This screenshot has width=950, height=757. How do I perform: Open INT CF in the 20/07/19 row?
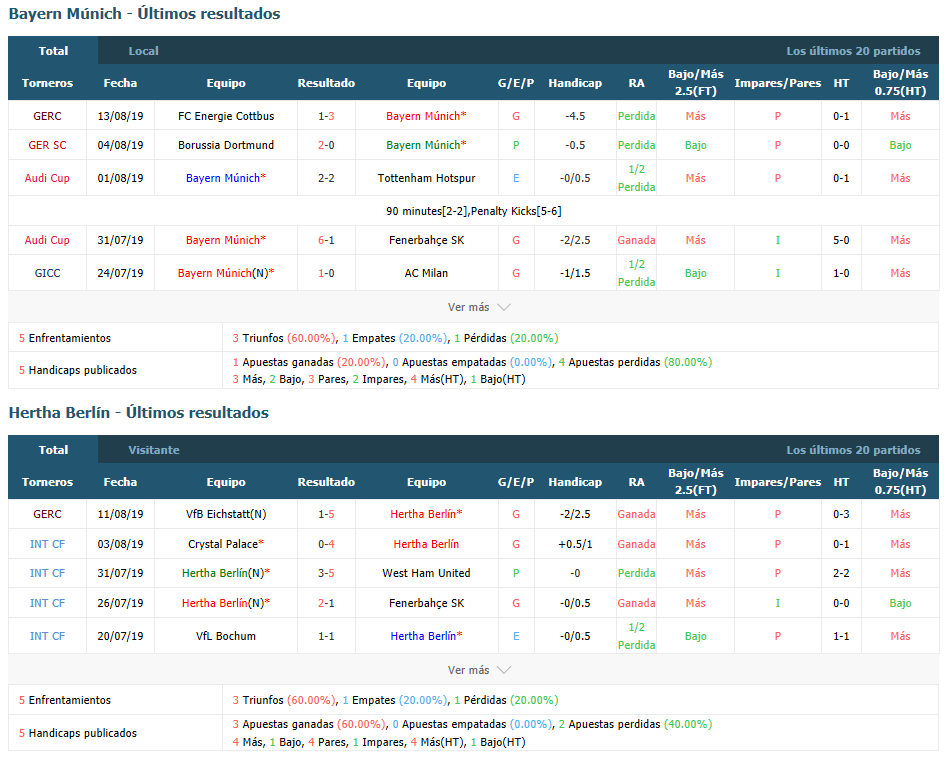[47, 636]
